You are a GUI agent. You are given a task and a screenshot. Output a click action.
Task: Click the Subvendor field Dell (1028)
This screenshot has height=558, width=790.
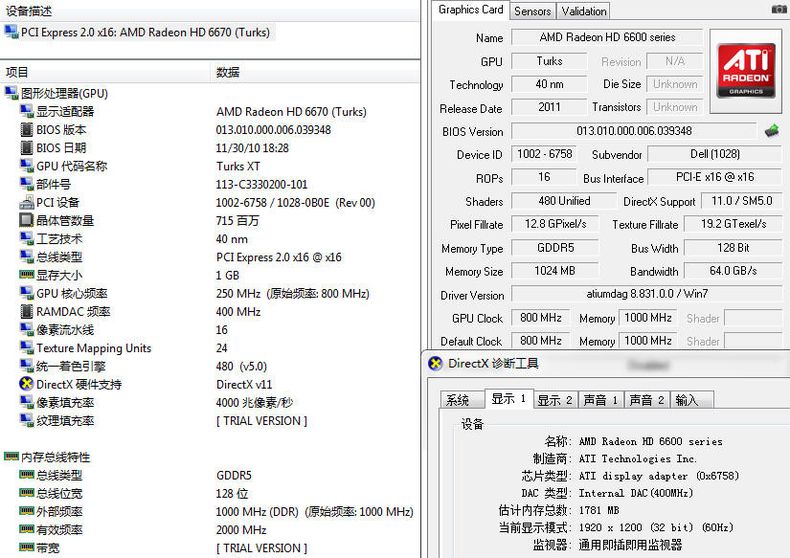coord(714,154)
